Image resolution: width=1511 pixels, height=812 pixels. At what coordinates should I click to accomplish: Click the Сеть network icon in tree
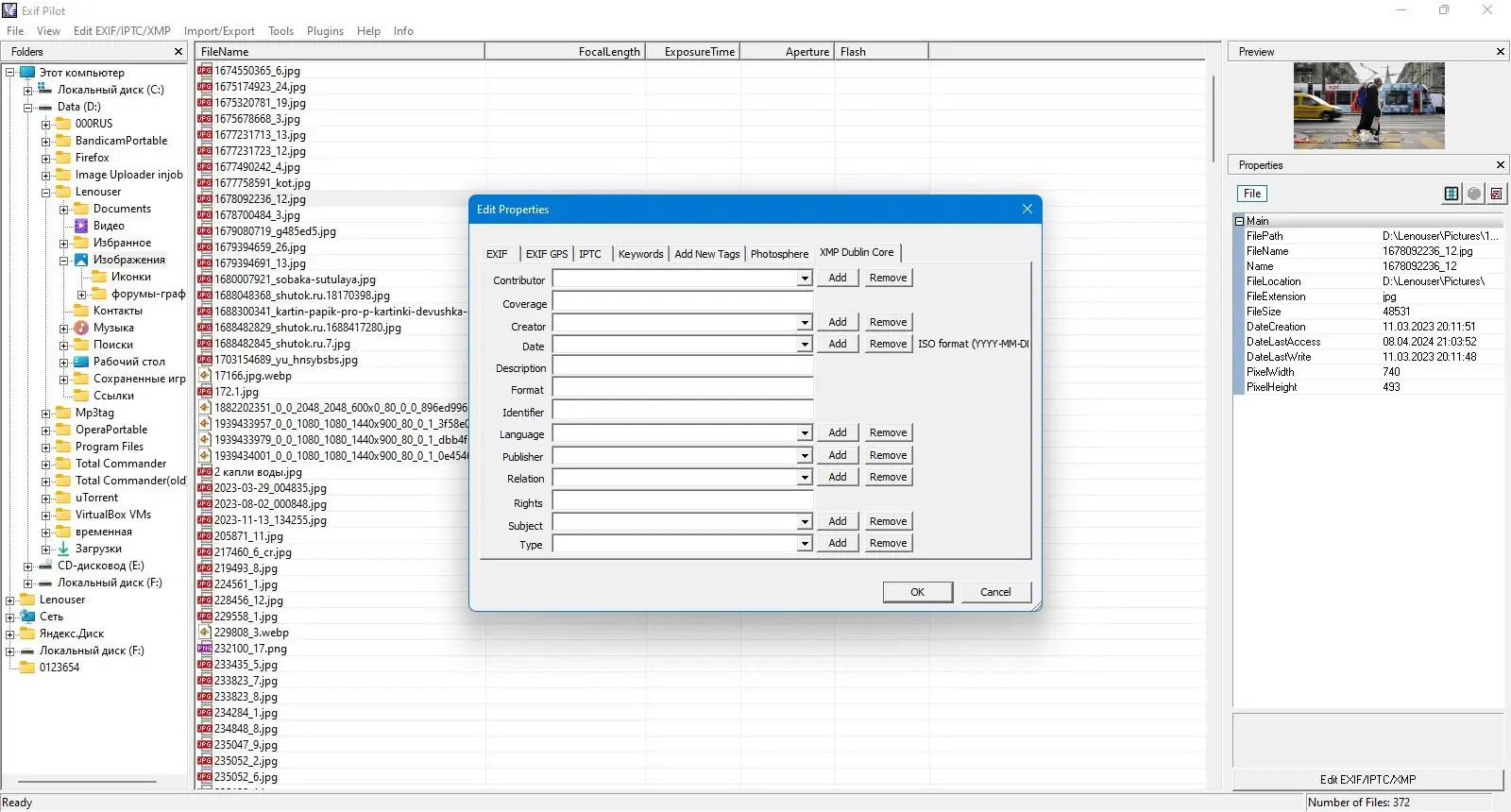click(27, 617)
